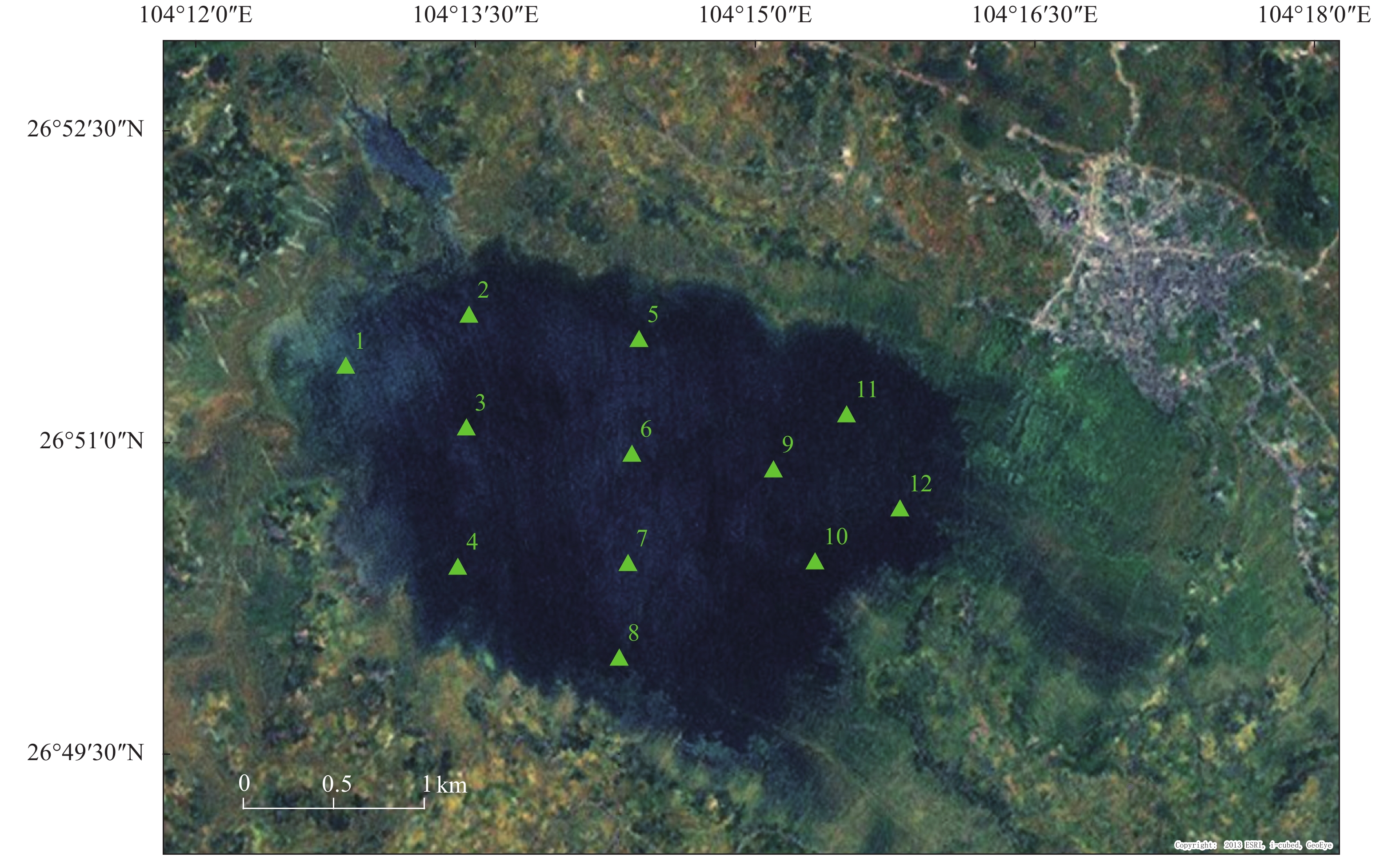Click the triangle marker for site 6
The height and width of the screenshot is (857, 1400).
[631, 454]
